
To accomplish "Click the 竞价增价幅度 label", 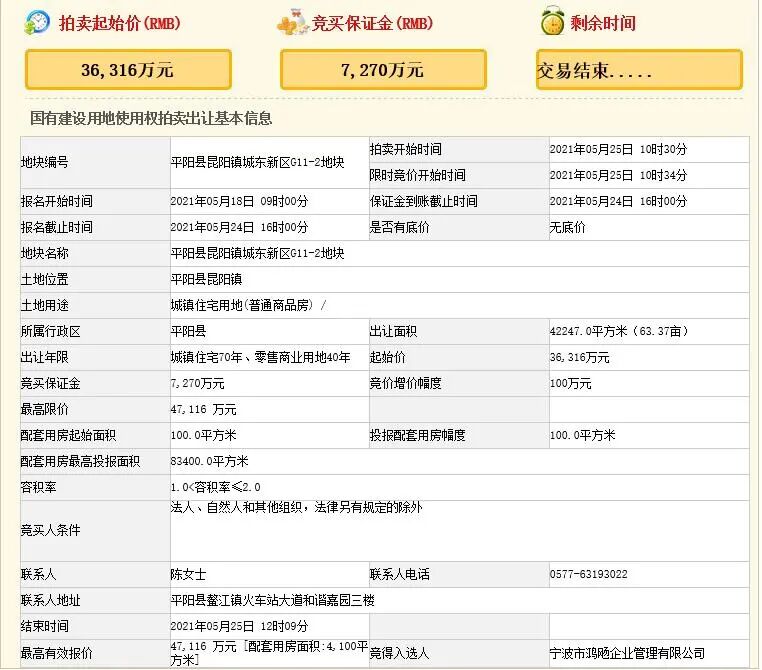I will [406, 384].
